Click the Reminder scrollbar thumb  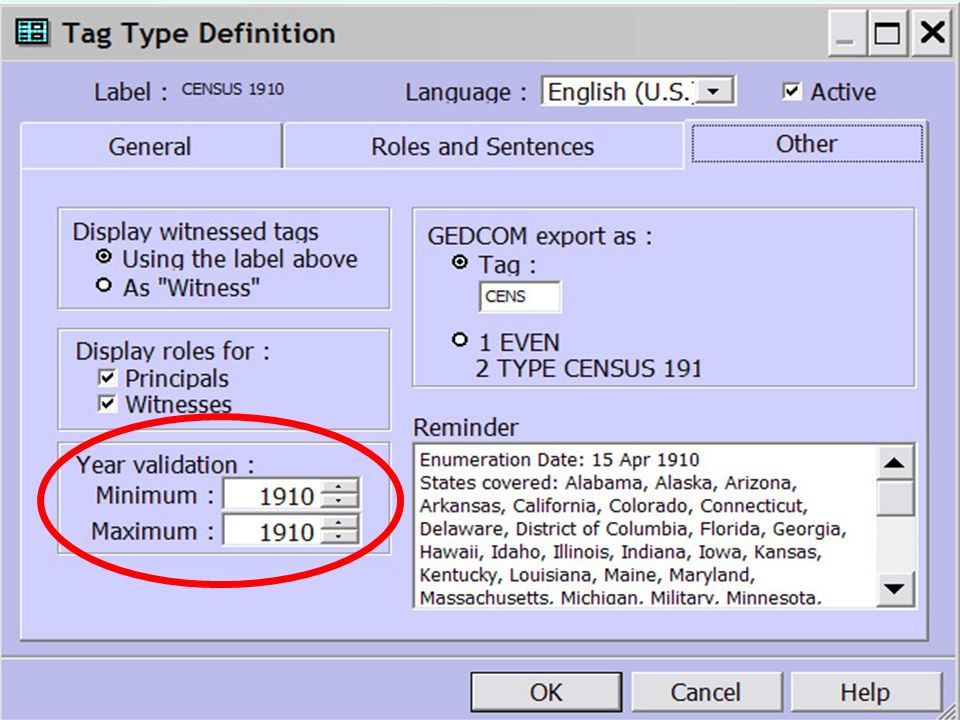click(x=894, y=498)
